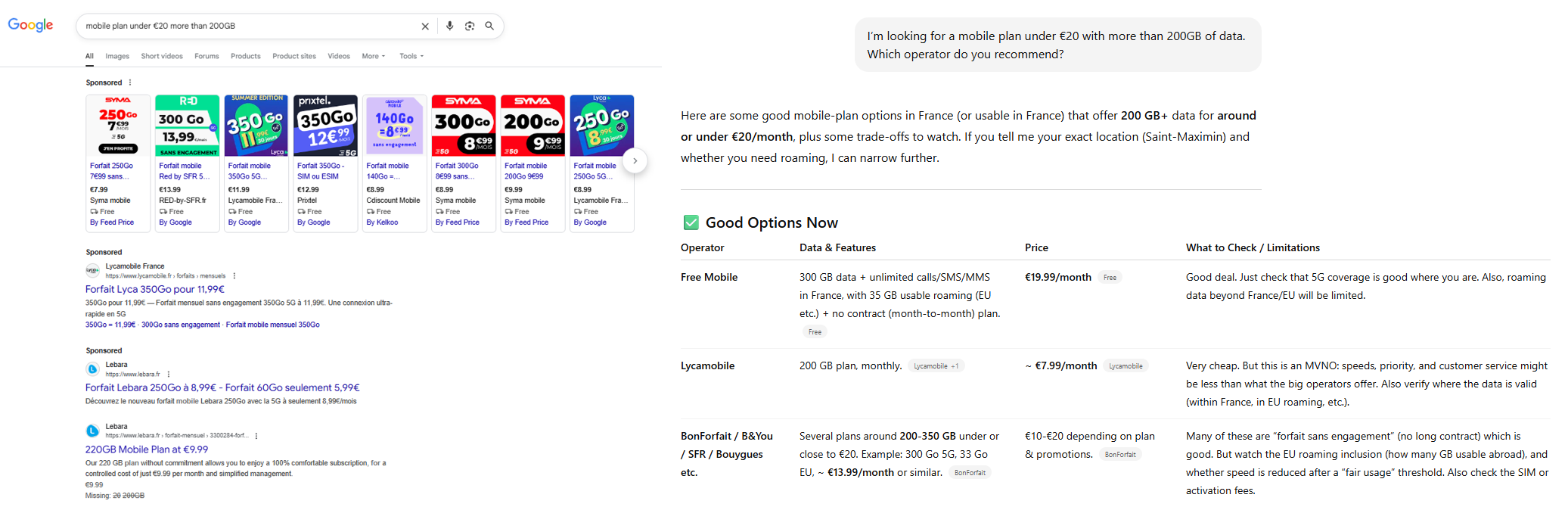Clear the search query with the X icon
The width and height of the screenshot is (1568, 510).
point(425,26)
